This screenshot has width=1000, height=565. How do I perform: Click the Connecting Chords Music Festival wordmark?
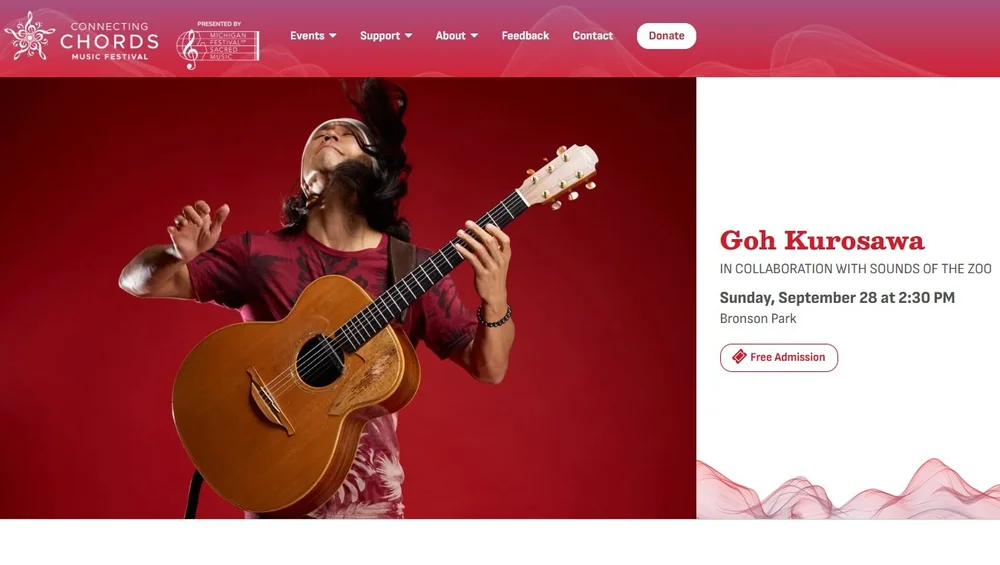(x=110, y=41)
